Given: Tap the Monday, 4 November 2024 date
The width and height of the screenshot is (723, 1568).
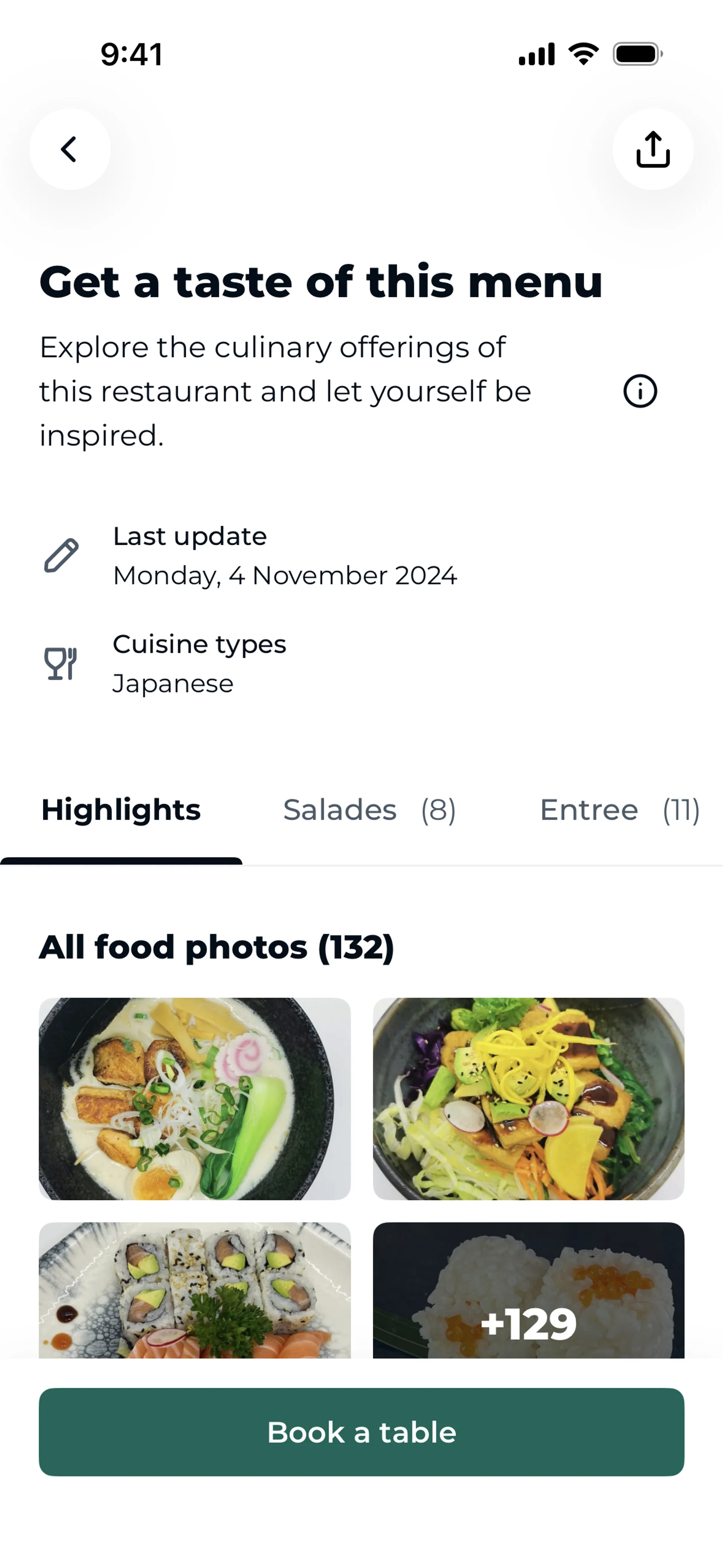Looking at the screenshot, I should coord(285,576).
